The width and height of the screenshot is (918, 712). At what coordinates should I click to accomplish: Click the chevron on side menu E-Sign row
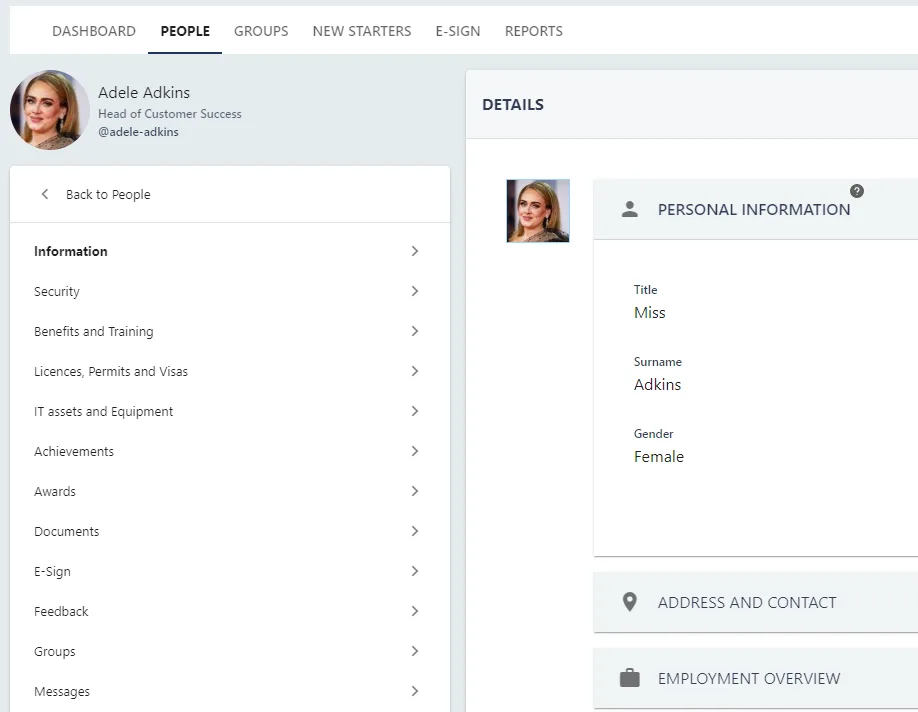click(x=415, y=571)
